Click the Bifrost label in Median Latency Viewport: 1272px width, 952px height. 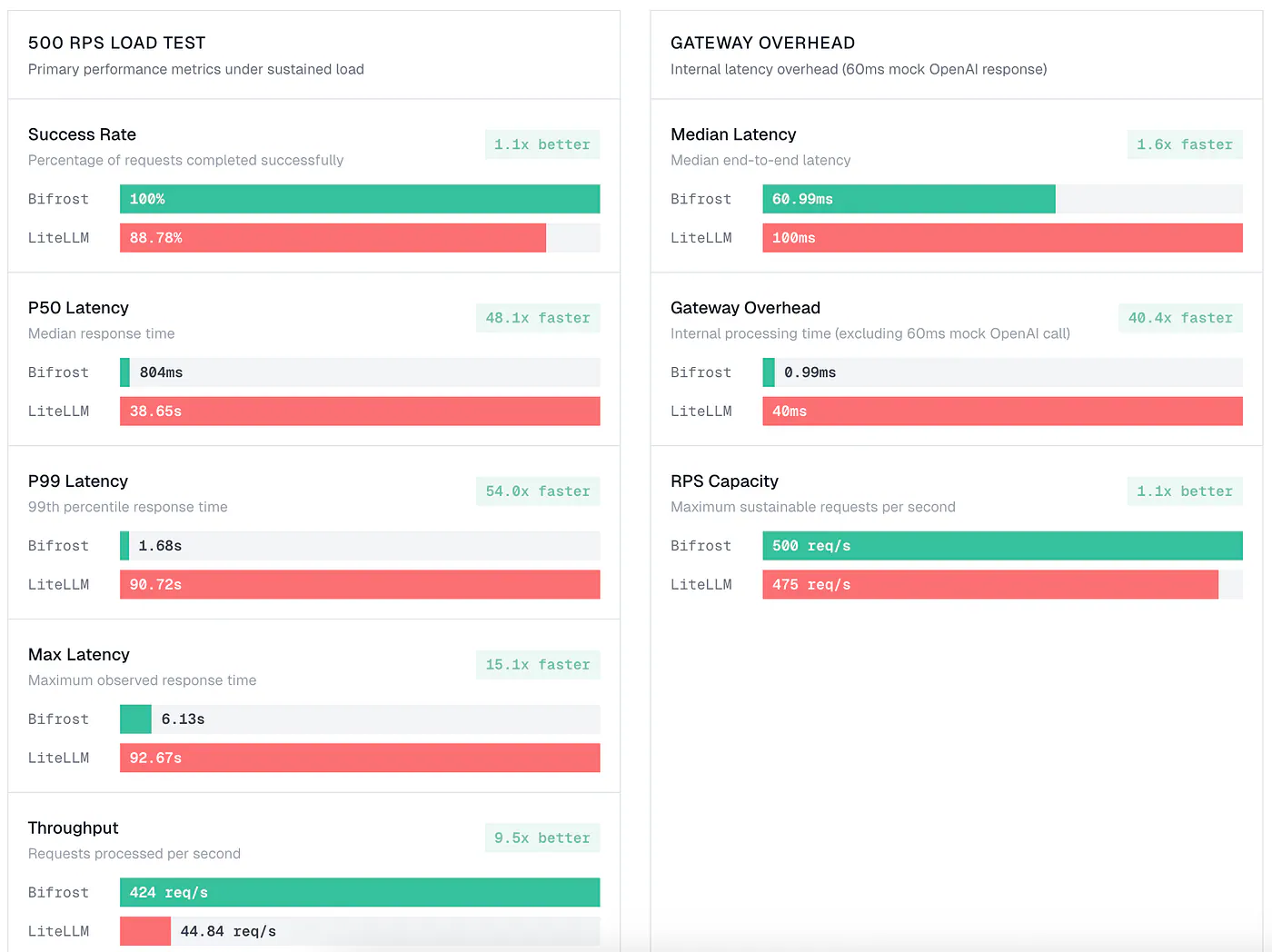click(701, 199)
